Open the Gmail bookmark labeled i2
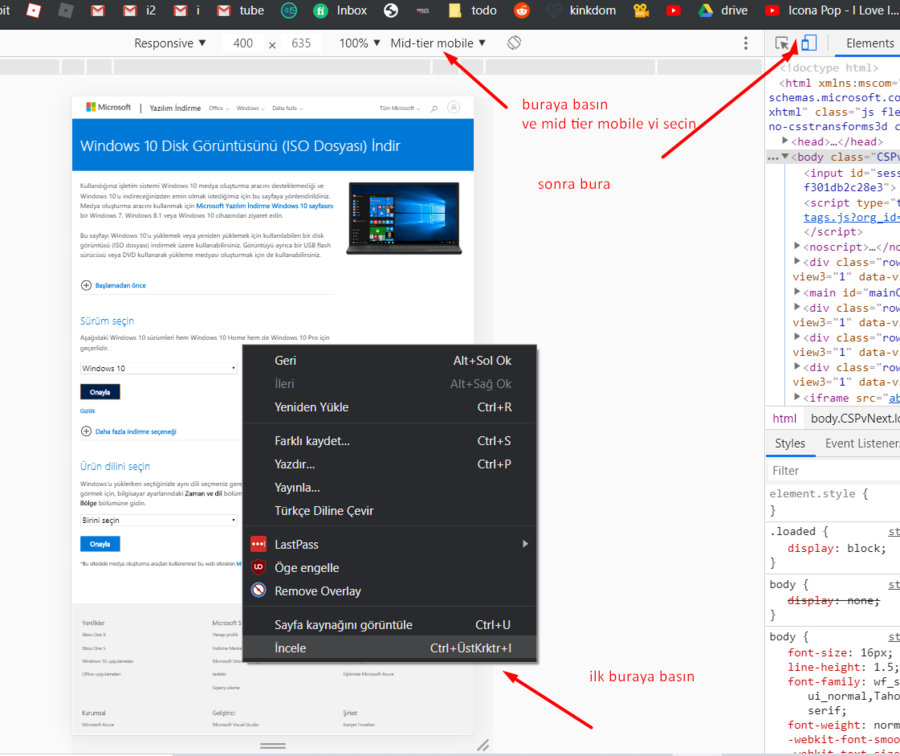 (140, 10)
